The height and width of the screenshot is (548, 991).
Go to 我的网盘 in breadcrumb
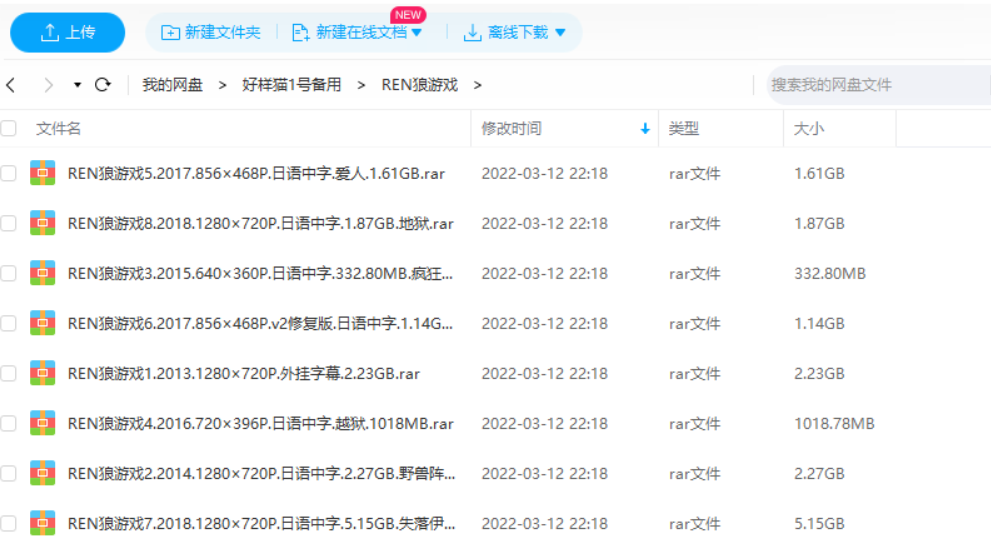[172, 85]
